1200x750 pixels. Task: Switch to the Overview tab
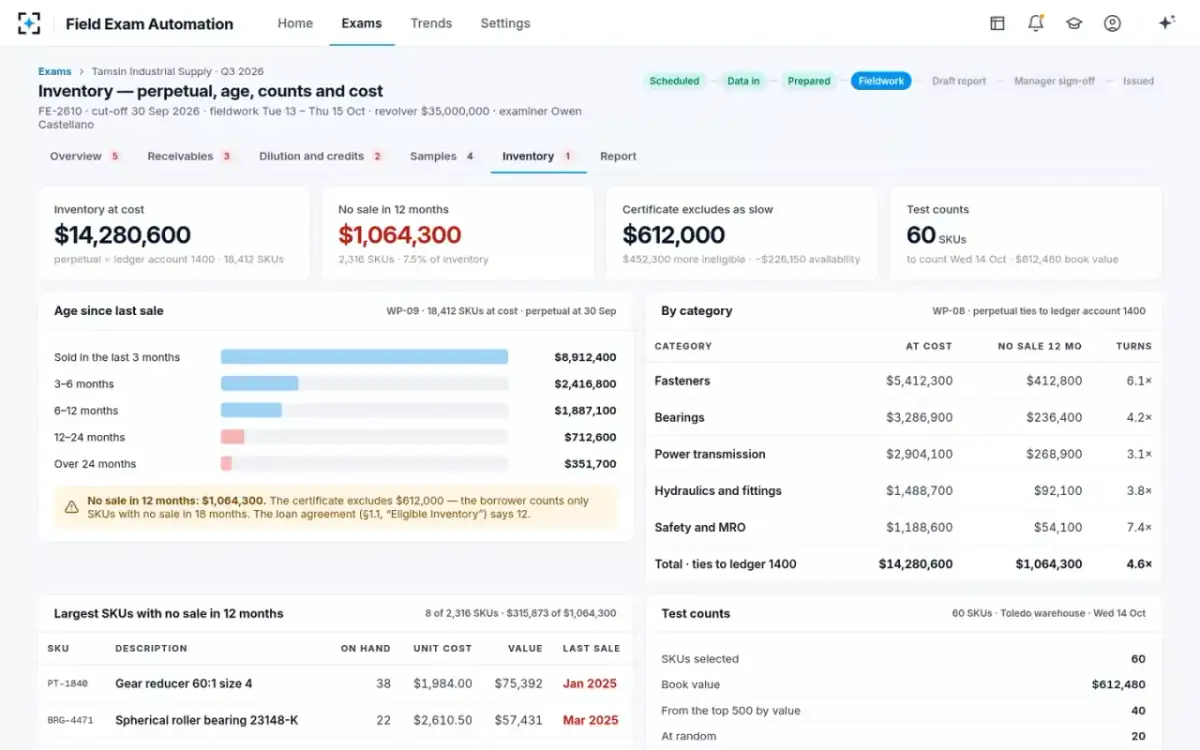click(x=85, y=156)
